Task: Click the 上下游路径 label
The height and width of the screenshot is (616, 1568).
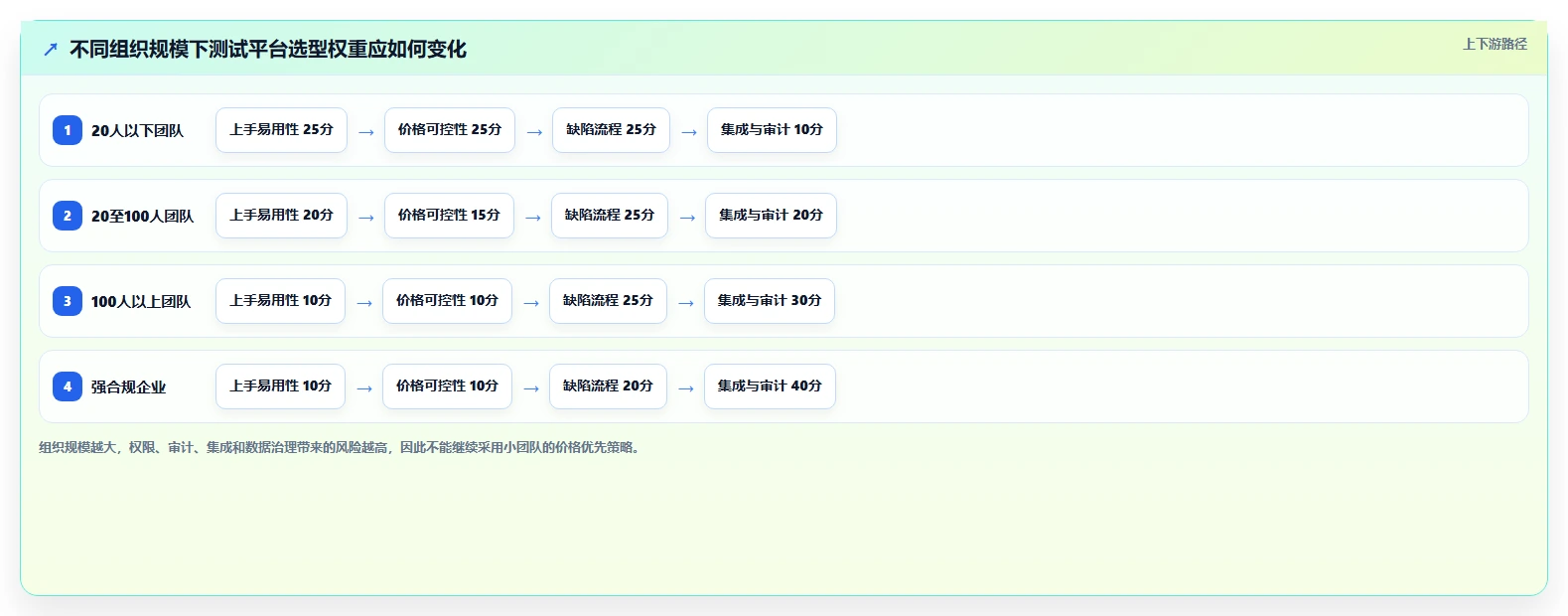Action: tap(1495, 44)
